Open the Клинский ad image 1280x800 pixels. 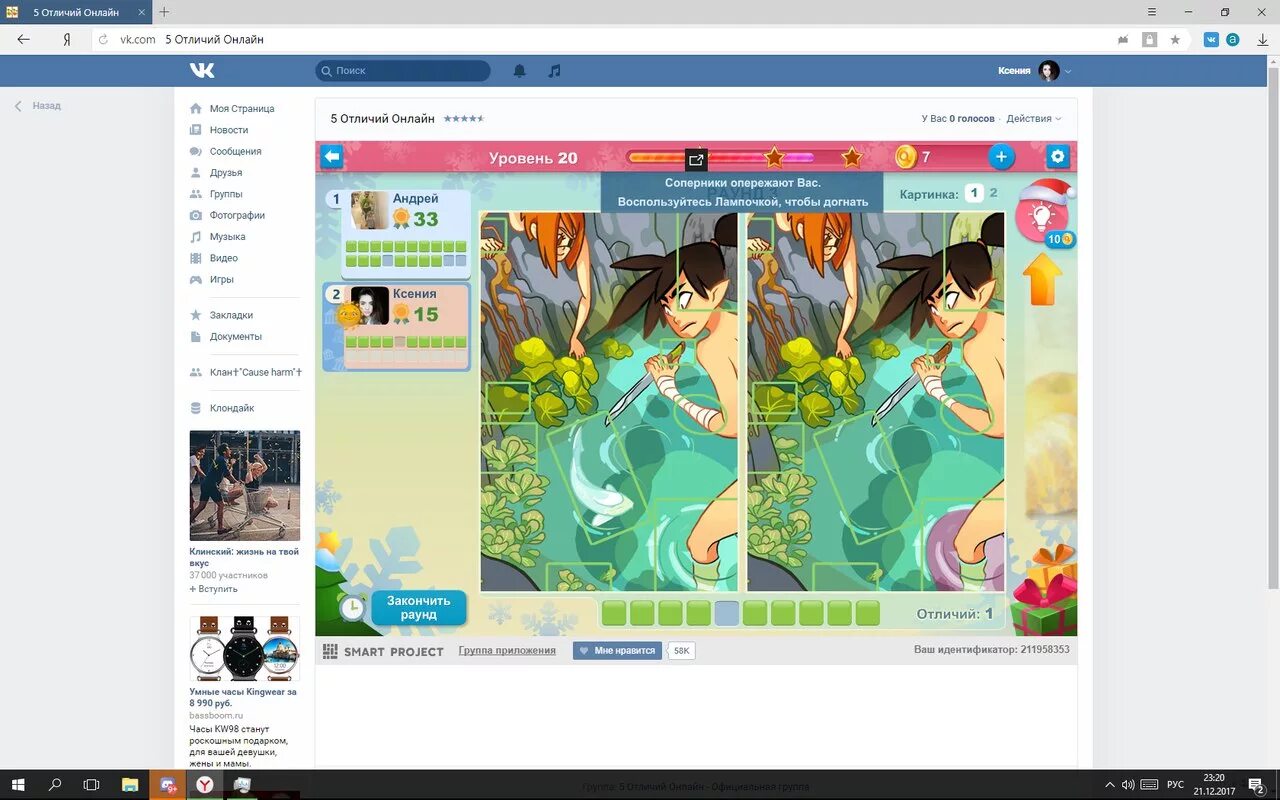click(245, 486)
